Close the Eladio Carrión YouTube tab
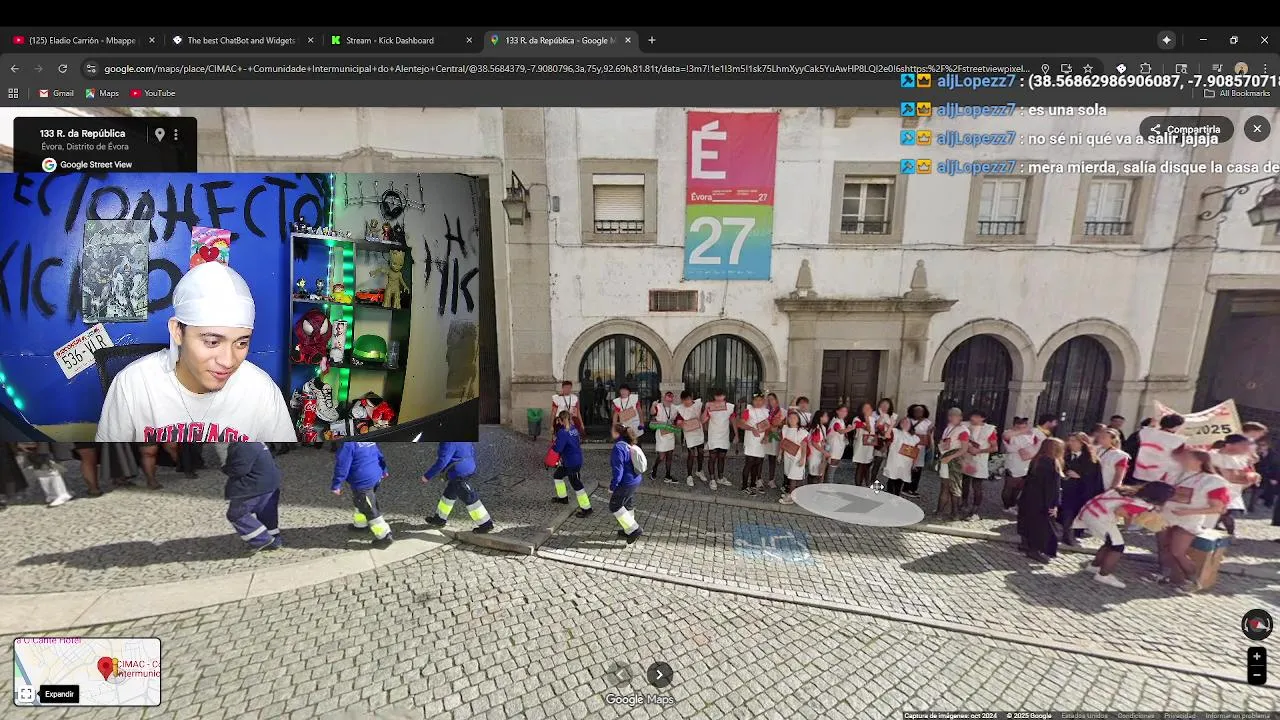 (152, 40)
